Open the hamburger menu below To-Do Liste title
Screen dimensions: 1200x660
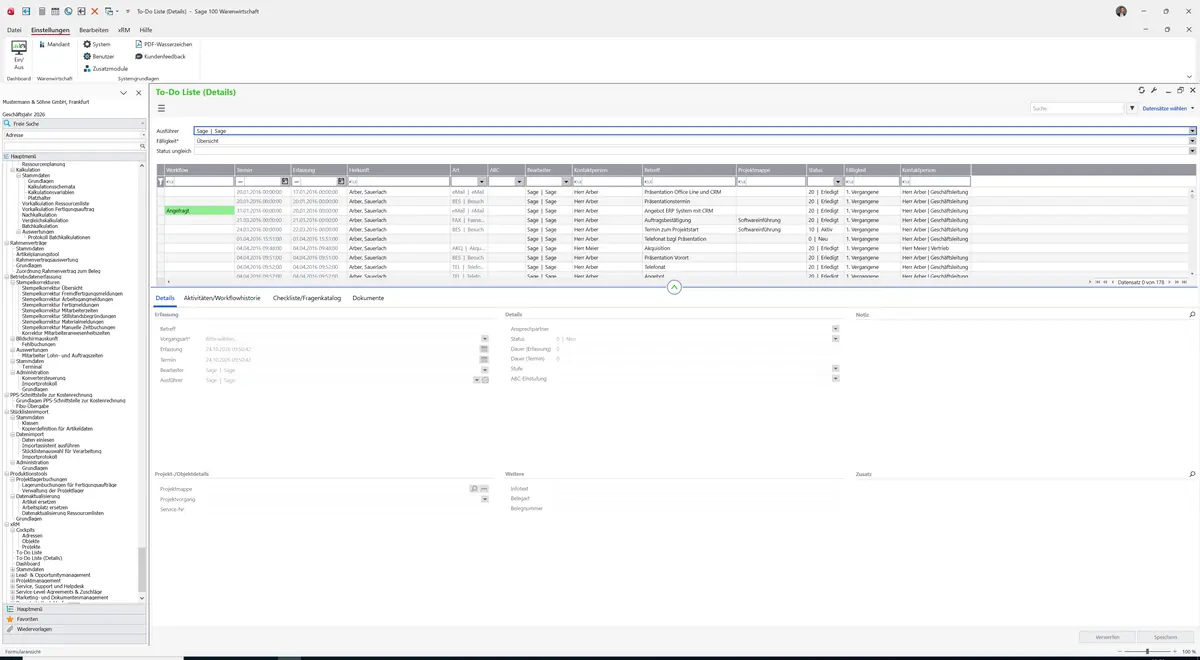(161, 108)
